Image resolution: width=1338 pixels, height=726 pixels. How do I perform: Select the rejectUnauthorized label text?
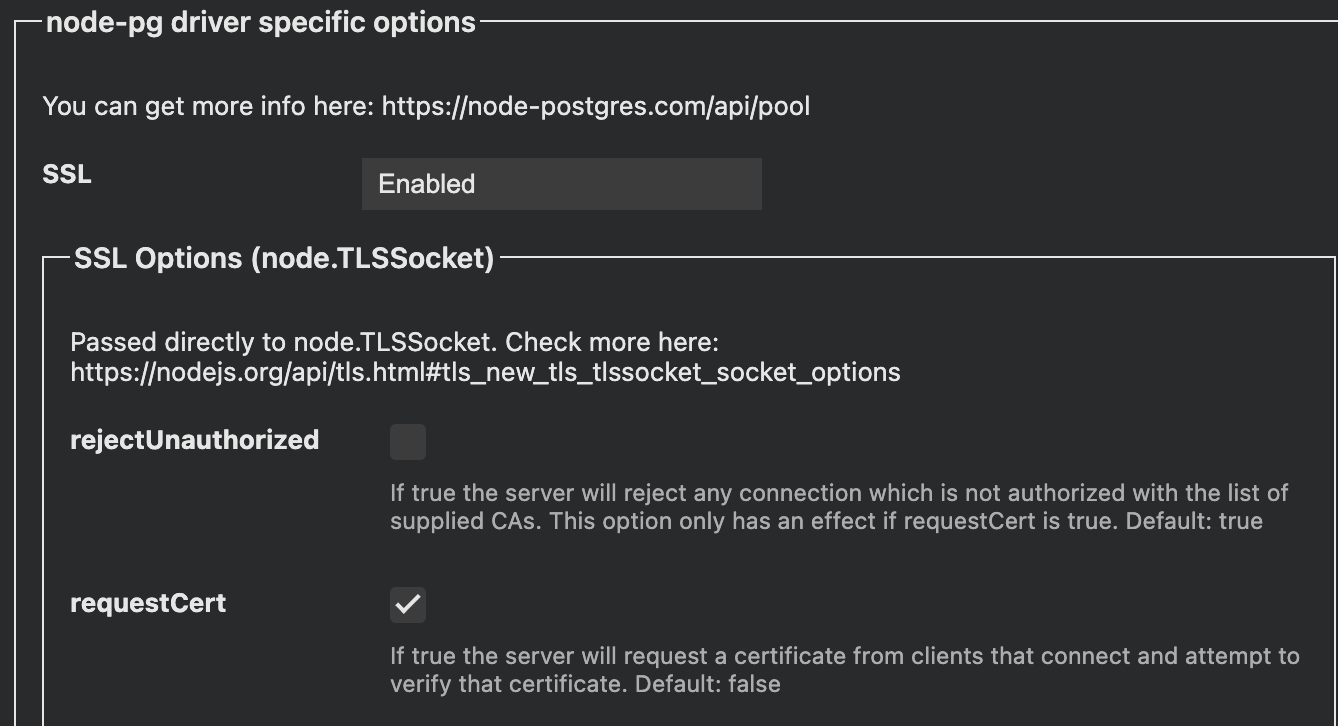point(194,440)
